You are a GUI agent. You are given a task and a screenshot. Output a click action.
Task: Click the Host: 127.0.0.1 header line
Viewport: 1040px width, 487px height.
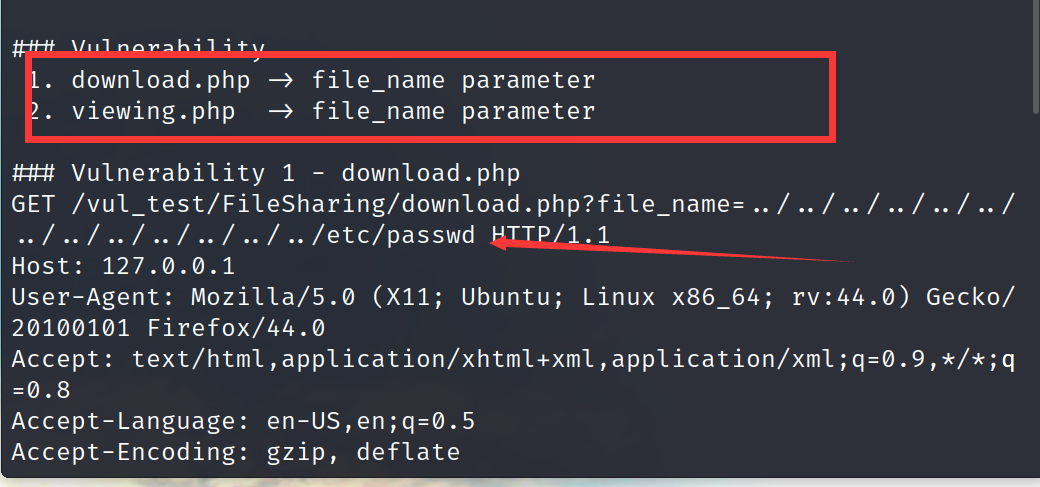point(123,267)
